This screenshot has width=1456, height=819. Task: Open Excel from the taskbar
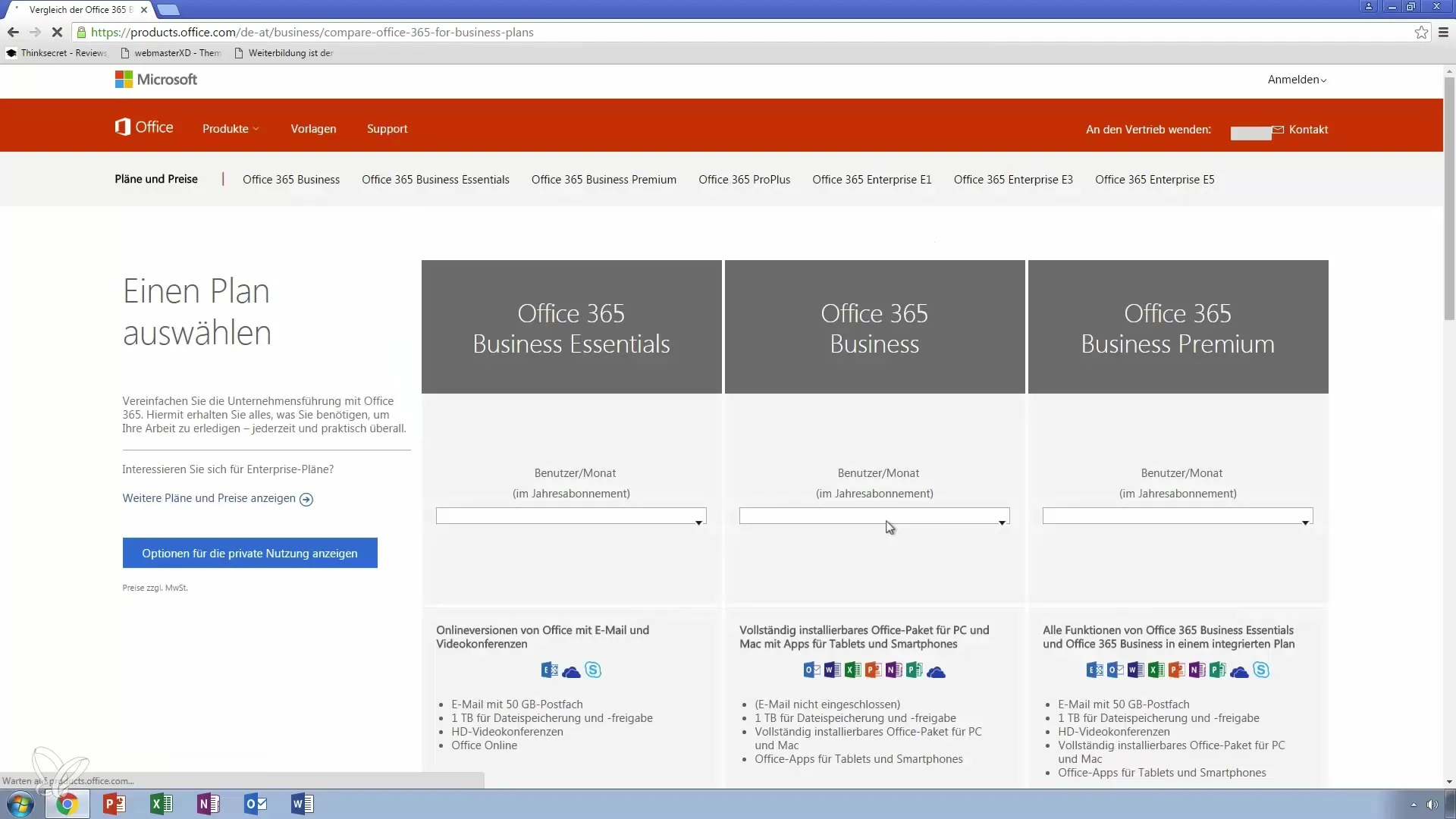click(162, 804)
